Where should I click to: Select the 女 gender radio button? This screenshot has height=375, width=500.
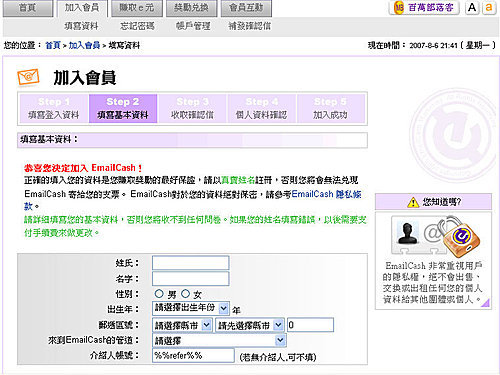[185, 294]
